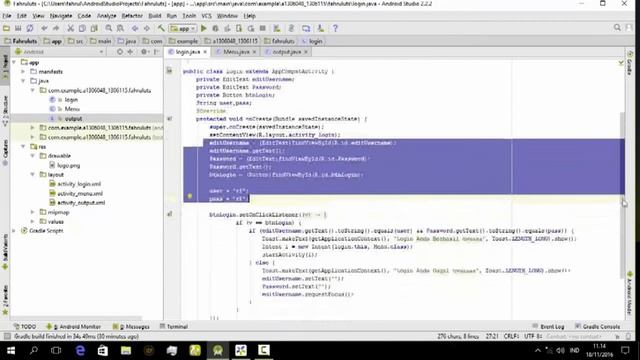Close the output.java tab
This screenshot has width=640, height=360.
[305, 52]
